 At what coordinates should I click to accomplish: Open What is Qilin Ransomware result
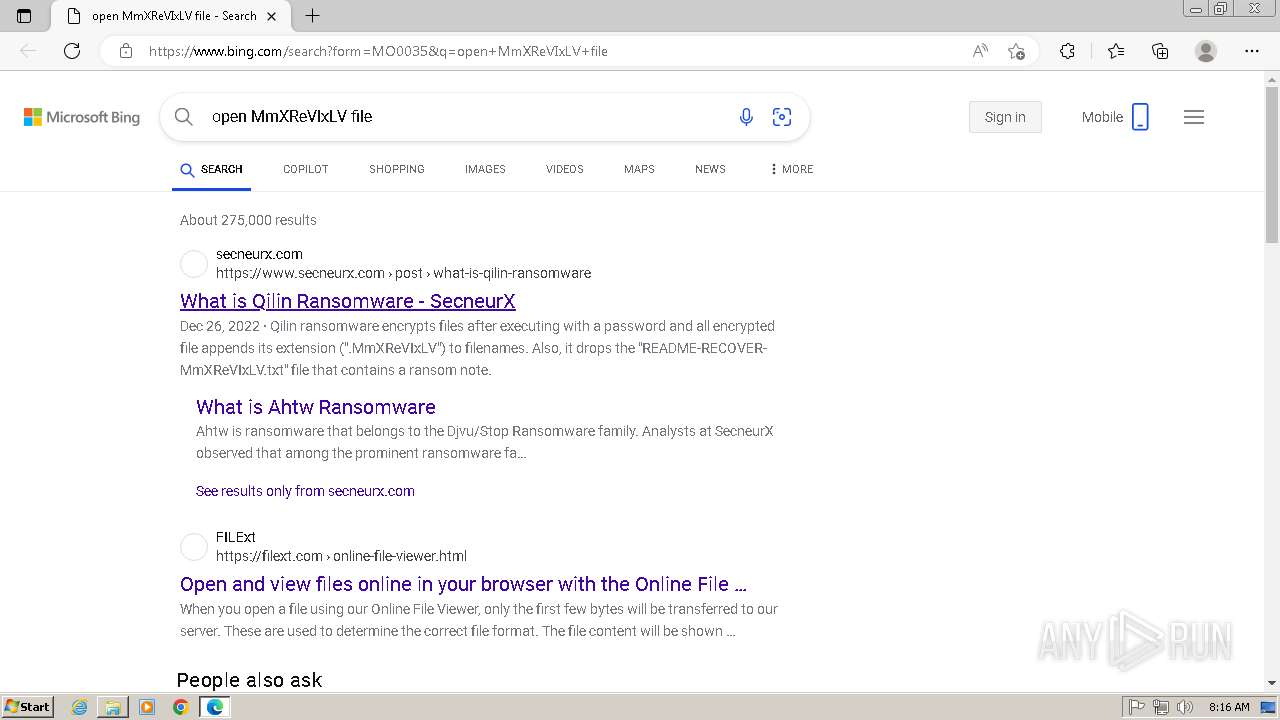[x=348, y=301]
